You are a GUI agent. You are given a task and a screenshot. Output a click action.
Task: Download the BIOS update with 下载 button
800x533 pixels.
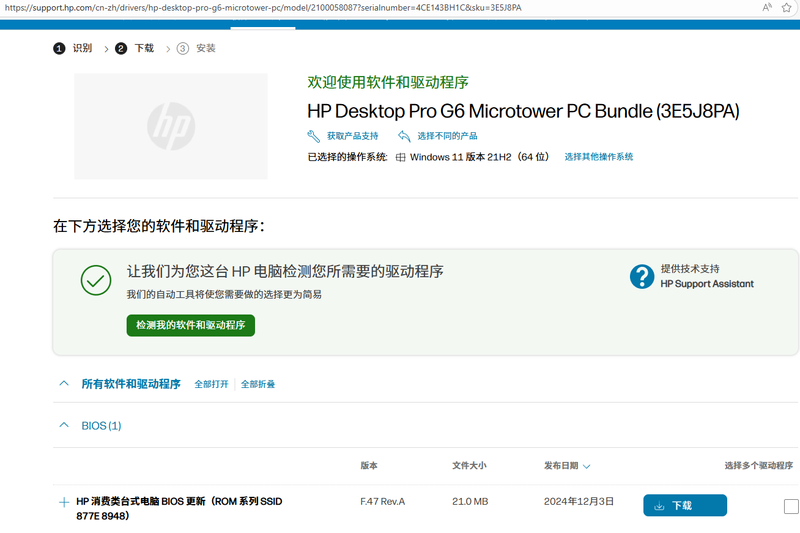click(x=684, y=506)
